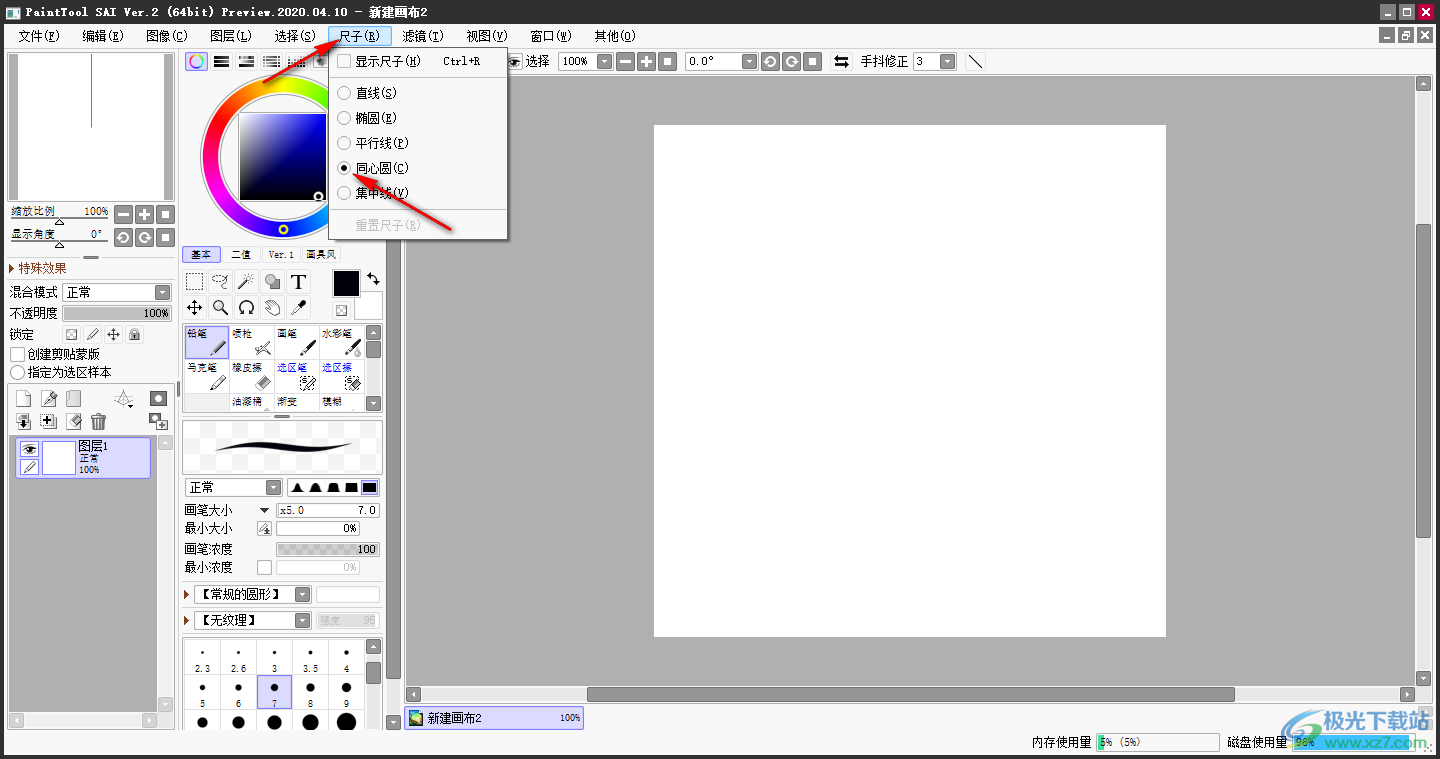1440x759 pixels.
Task: Switch to the 二值 brush tab
Action: coord(241,254)
